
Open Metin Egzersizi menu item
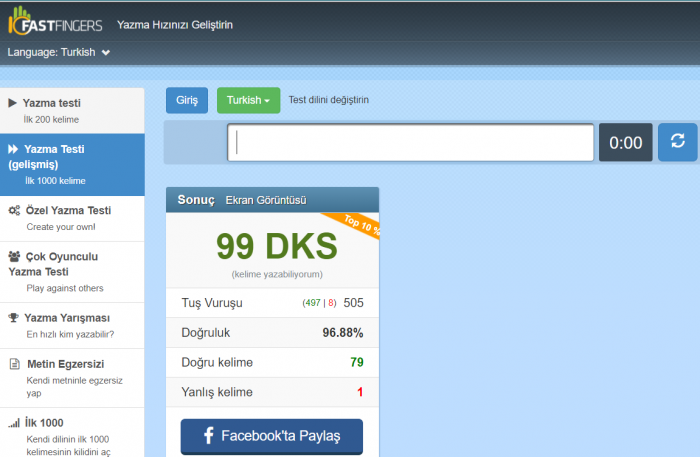[72, 378]
